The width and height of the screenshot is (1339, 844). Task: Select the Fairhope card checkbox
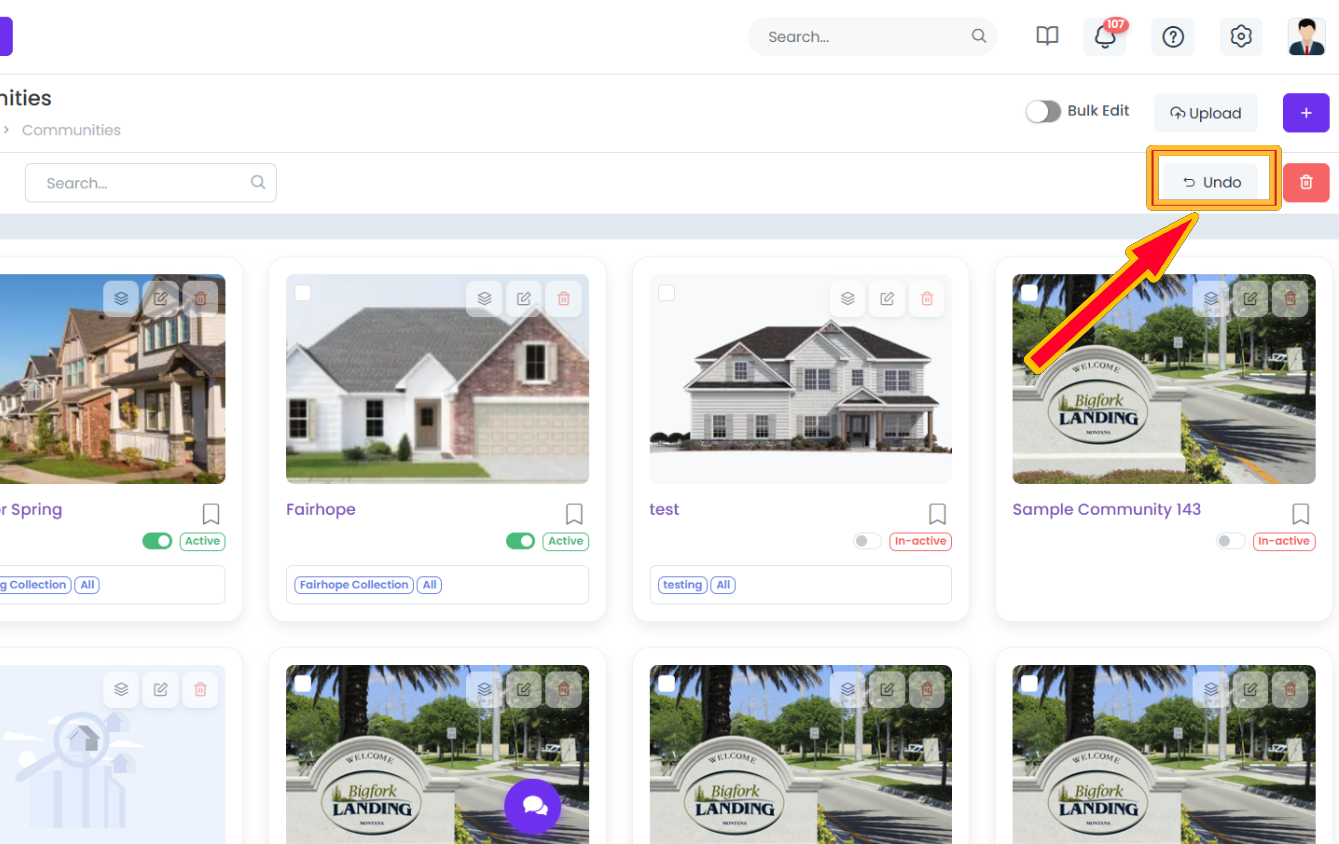pos(303,293)
